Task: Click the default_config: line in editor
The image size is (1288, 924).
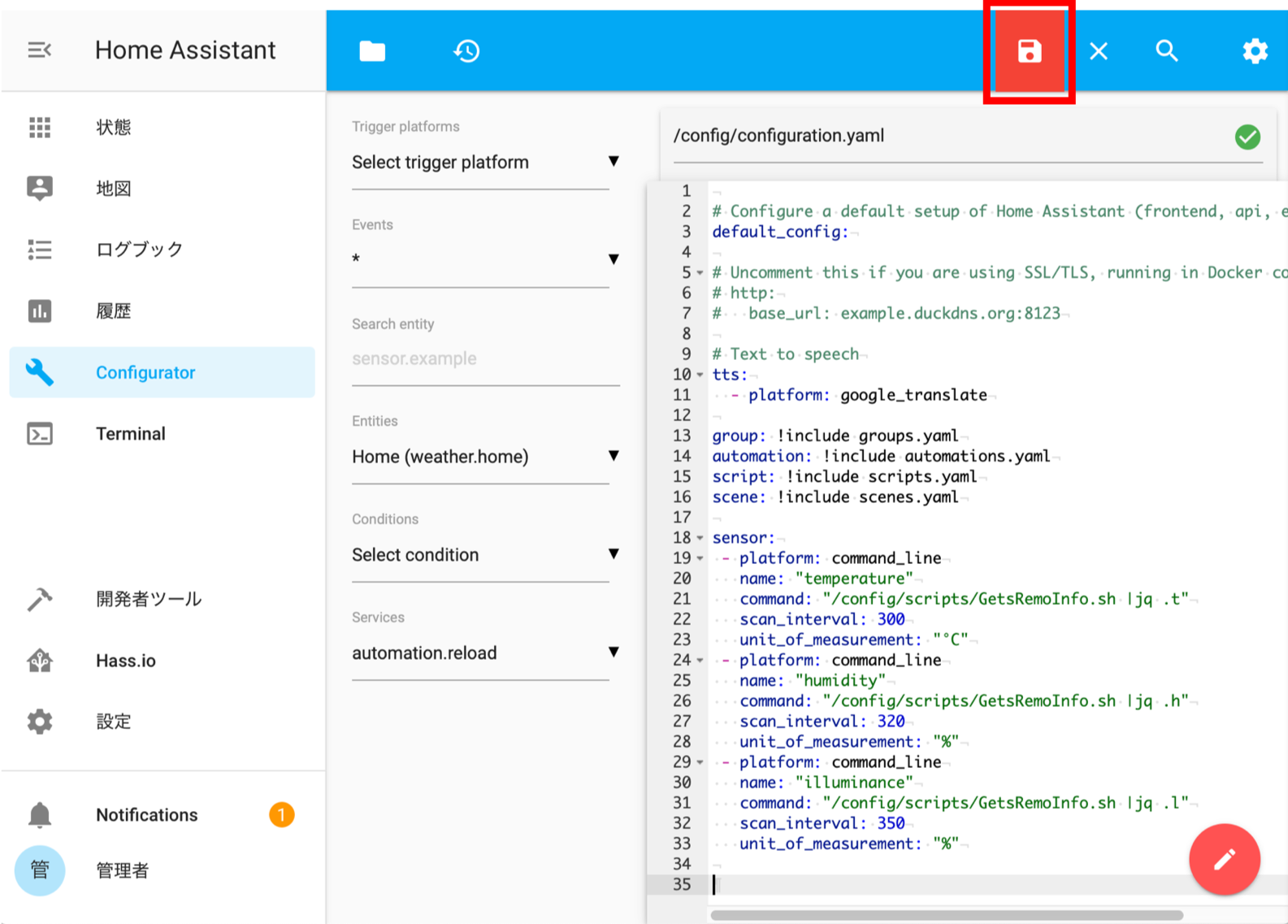Action: pos(781,232)
